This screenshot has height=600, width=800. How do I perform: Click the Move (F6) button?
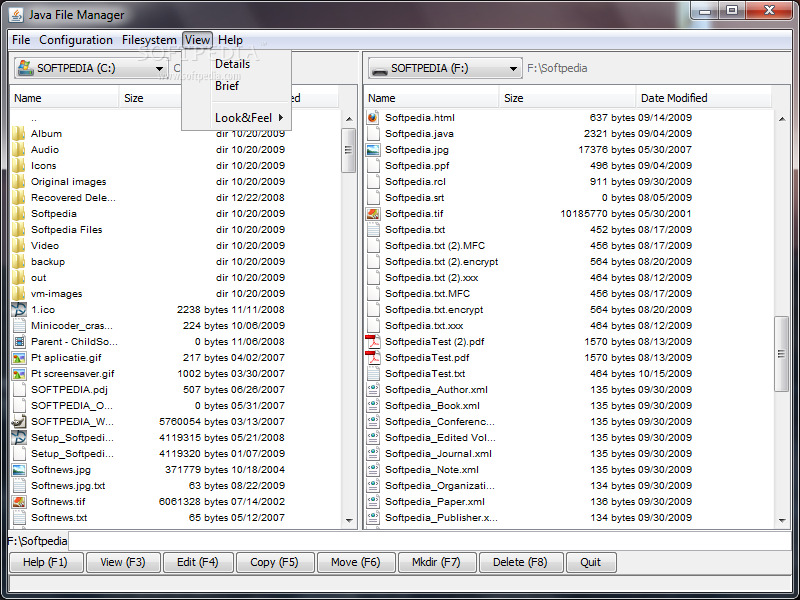tap(356, 562)
